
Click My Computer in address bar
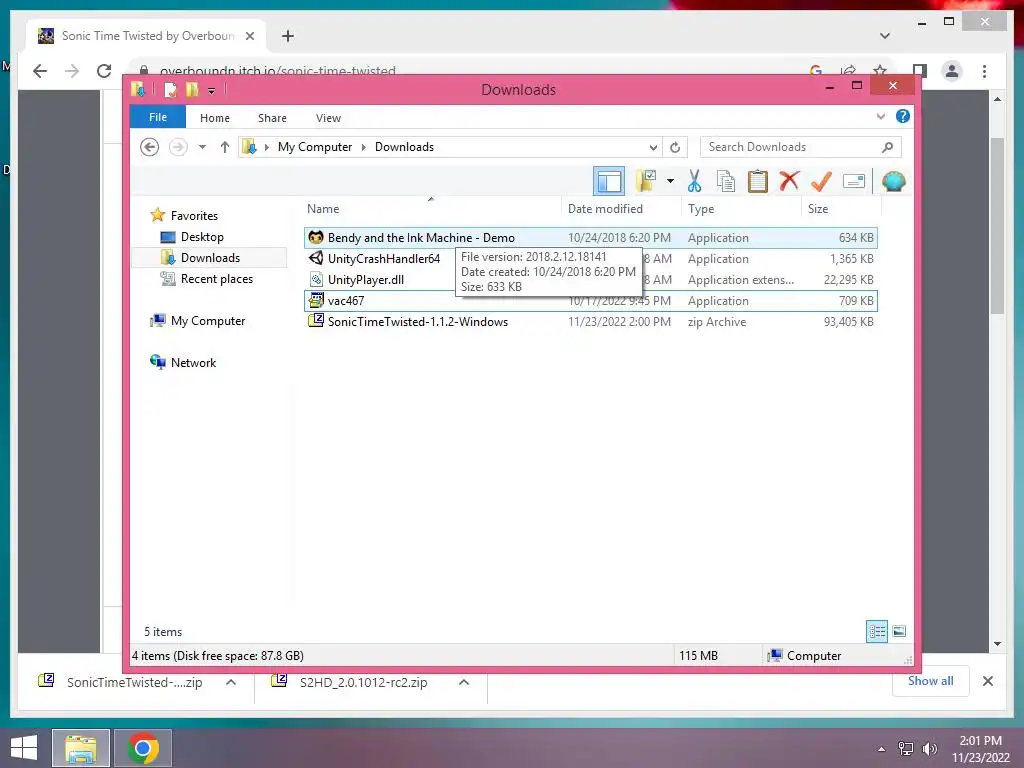coord(315,147)
